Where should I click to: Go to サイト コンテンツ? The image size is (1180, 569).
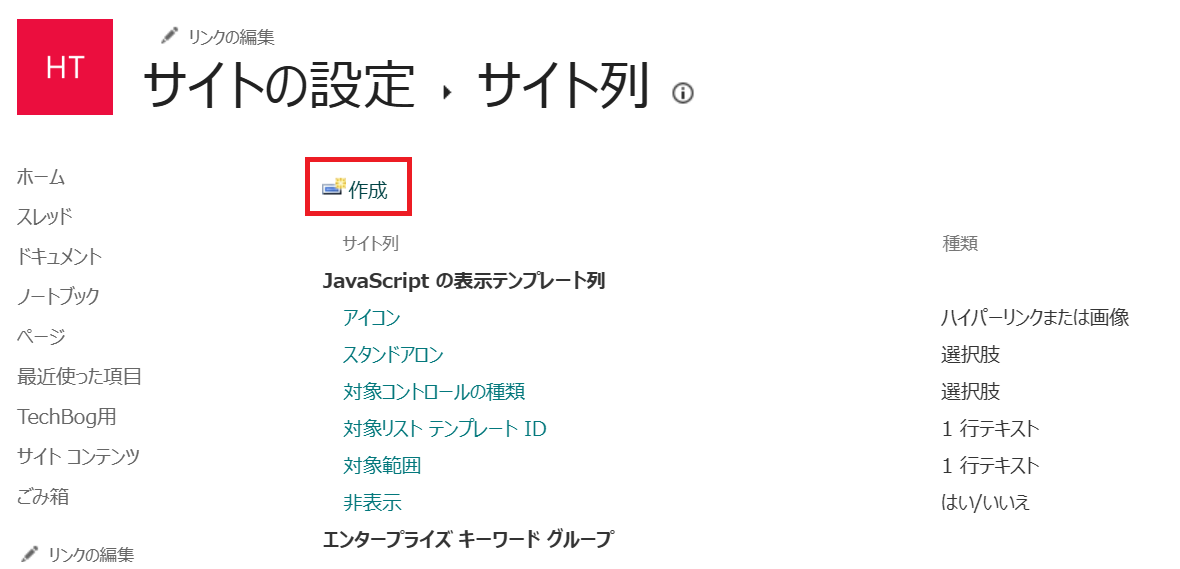[78, 456]
